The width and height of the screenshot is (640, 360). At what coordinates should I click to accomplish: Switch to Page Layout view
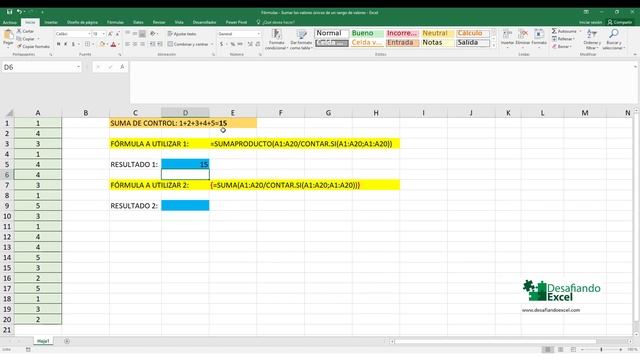tap(560, 350)
